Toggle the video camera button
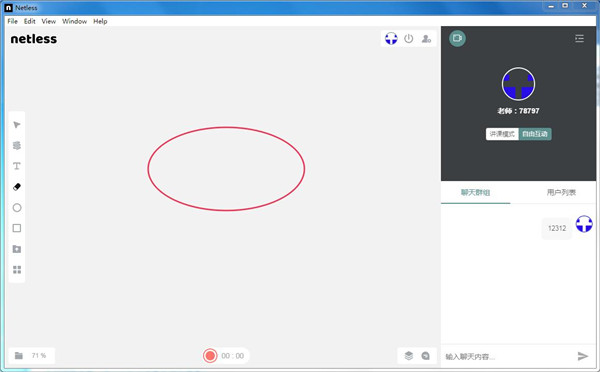The image size is (600, 372). pos(457,38)
